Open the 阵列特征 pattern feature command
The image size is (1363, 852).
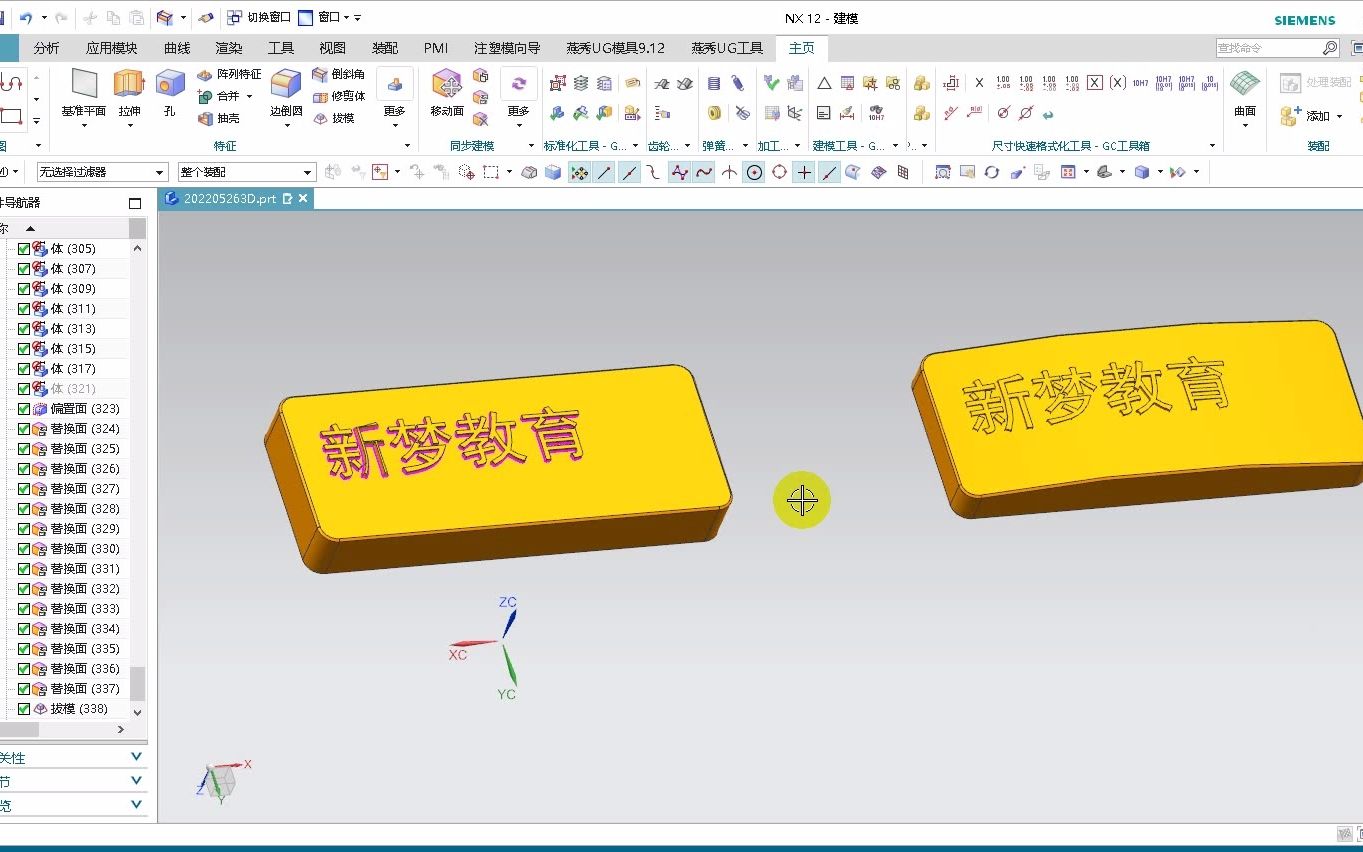tap(229, 74)
